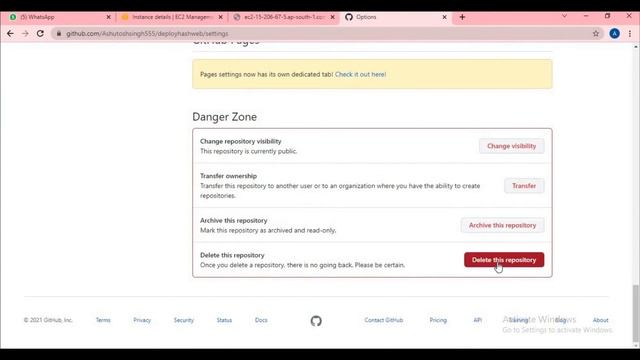The image size is (640, 360).
Task: Click the browser back arrow
Action: (10, 33)
